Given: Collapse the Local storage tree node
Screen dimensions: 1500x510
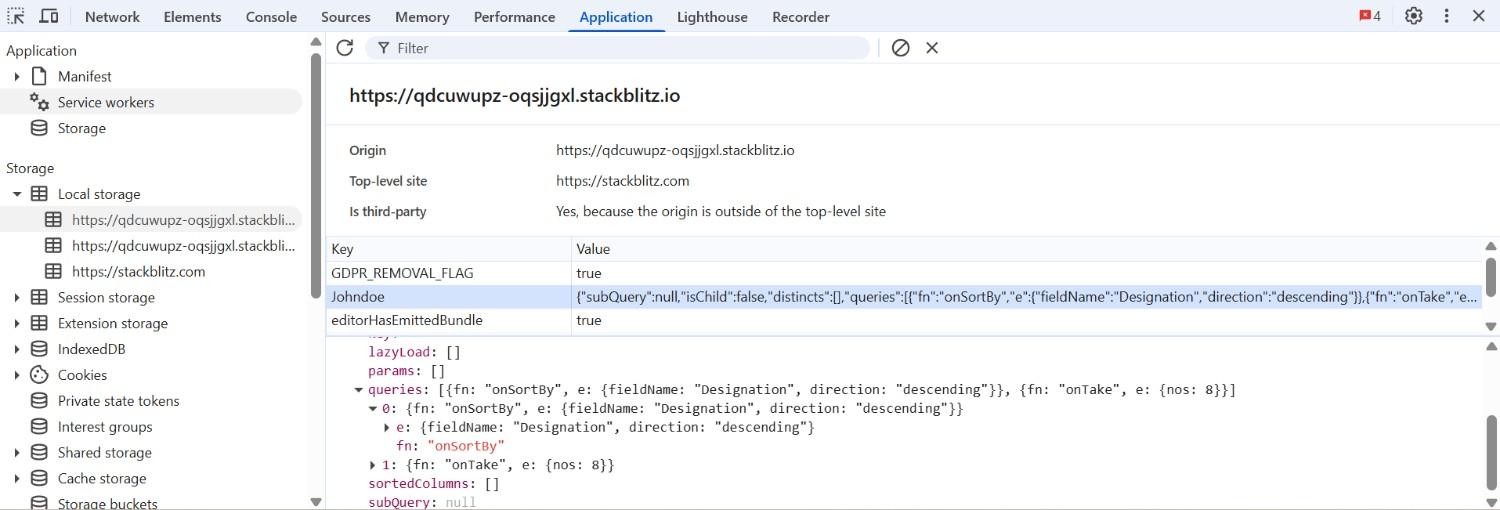Looking at the screenshot, I should [x=17, y=194].
